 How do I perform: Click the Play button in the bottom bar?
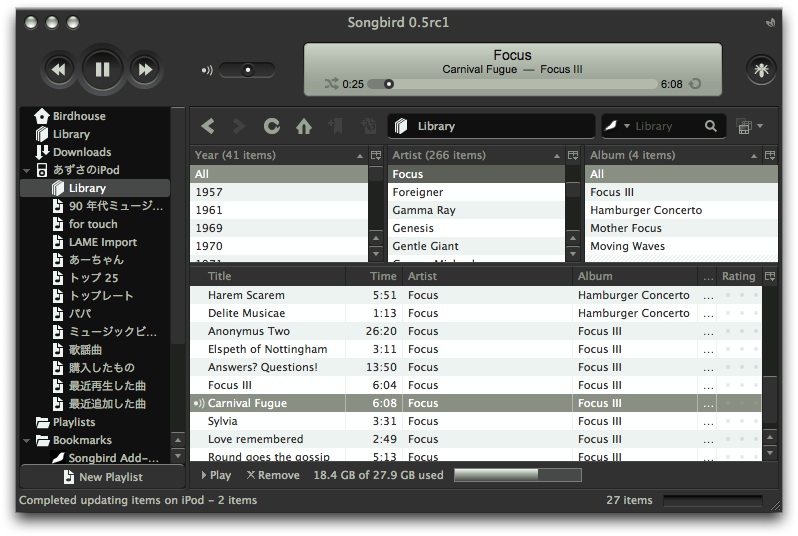click(x=216, y=475)
